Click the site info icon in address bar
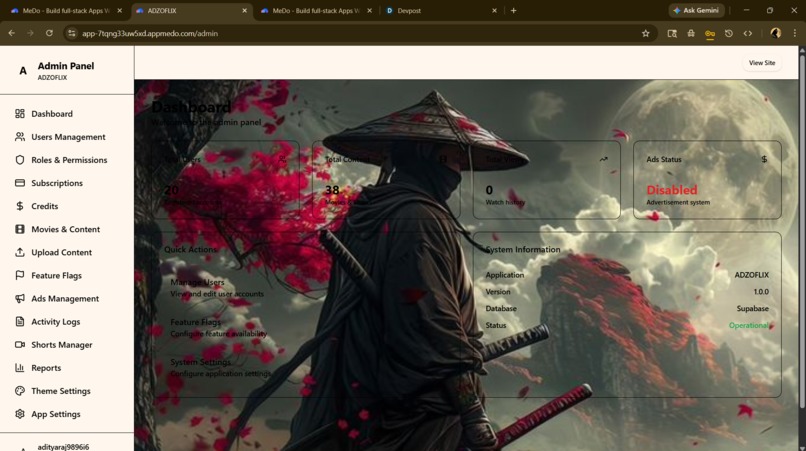 coord(71,33)
